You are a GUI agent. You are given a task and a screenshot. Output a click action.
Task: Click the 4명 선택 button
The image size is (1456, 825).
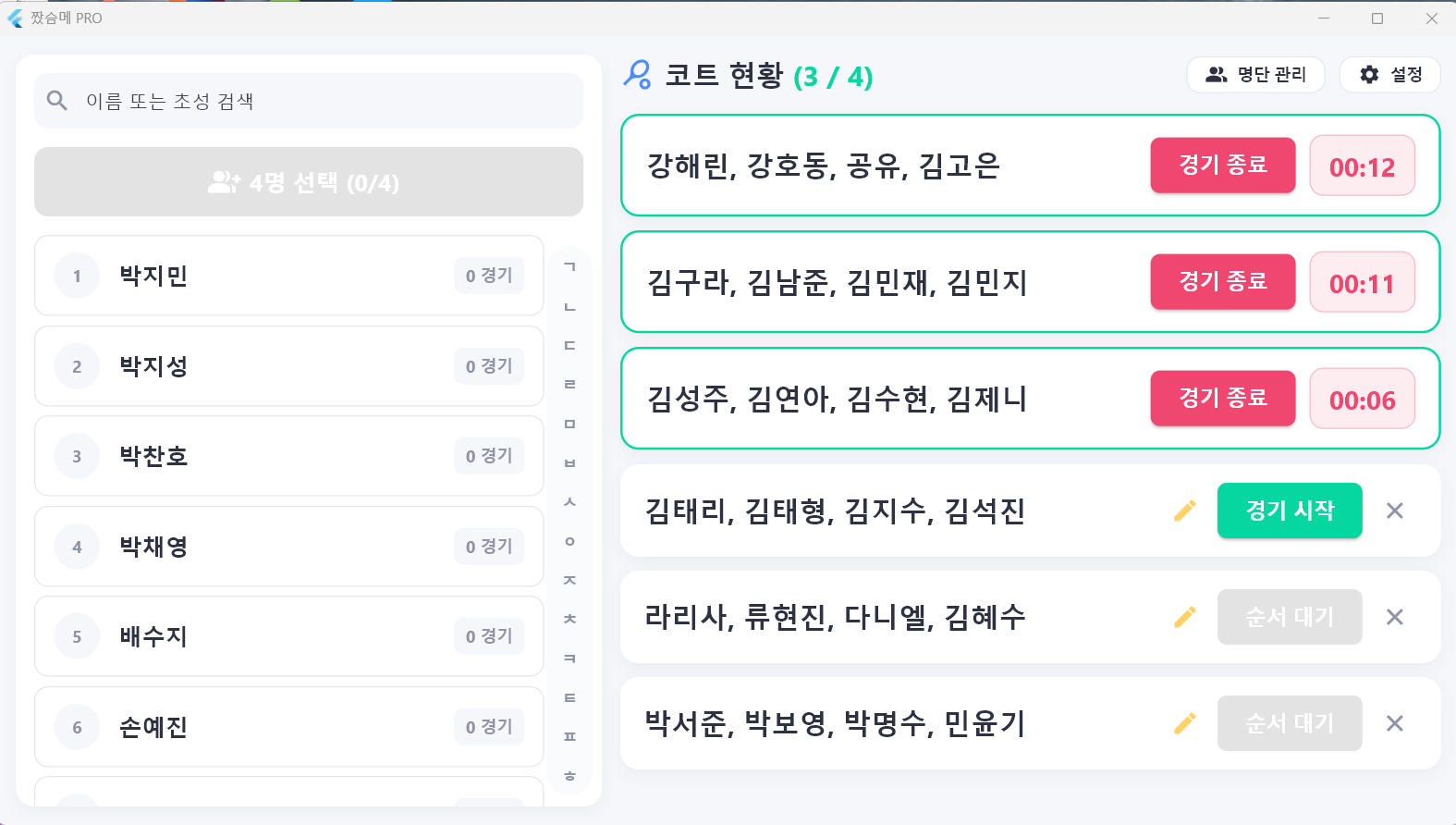tap(309, 182)
